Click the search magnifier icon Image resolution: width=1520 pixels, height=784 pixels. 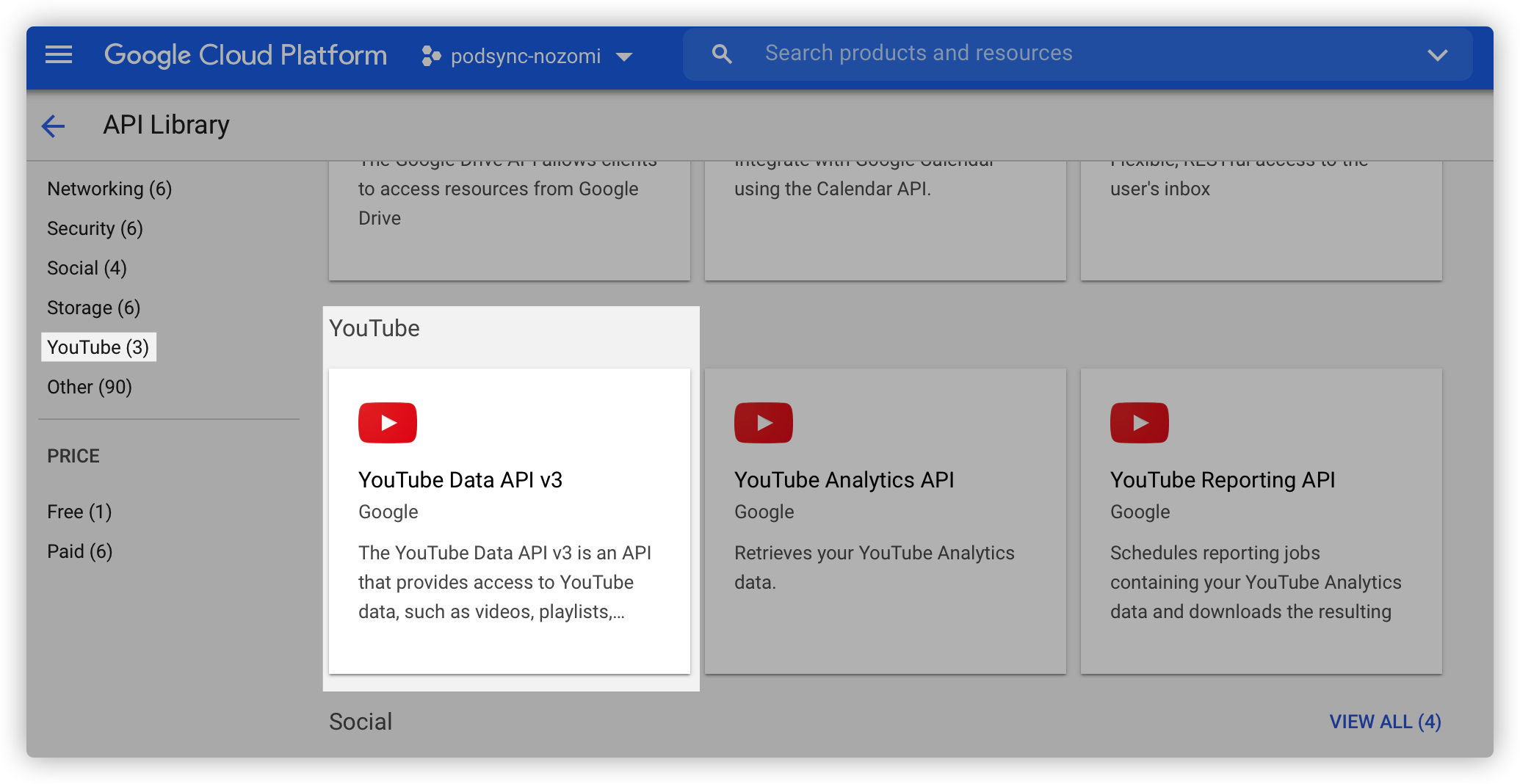722,54
